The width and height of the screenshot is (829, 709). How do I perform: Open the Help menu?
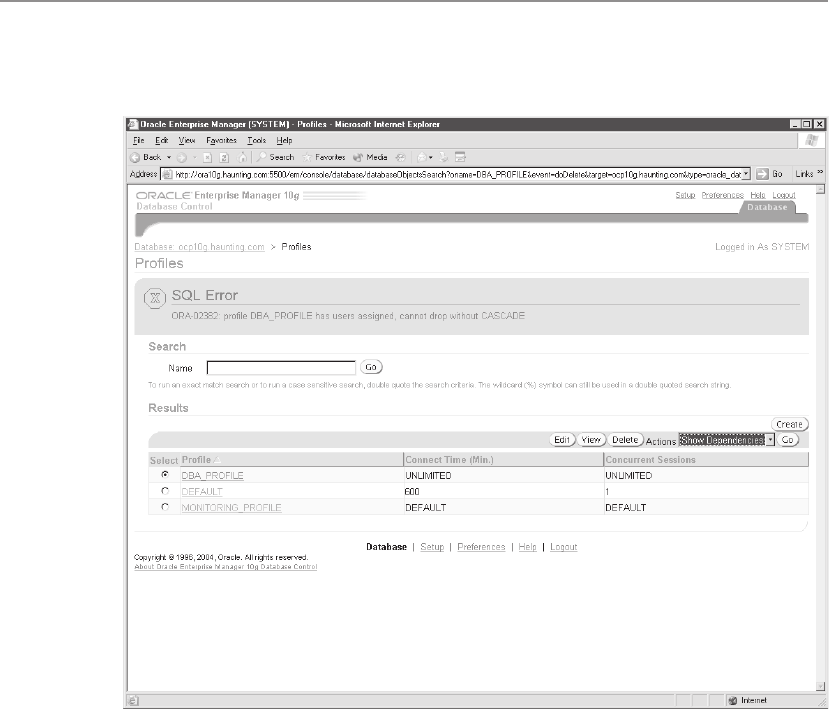pyautogui.click(x=284, y=140)
